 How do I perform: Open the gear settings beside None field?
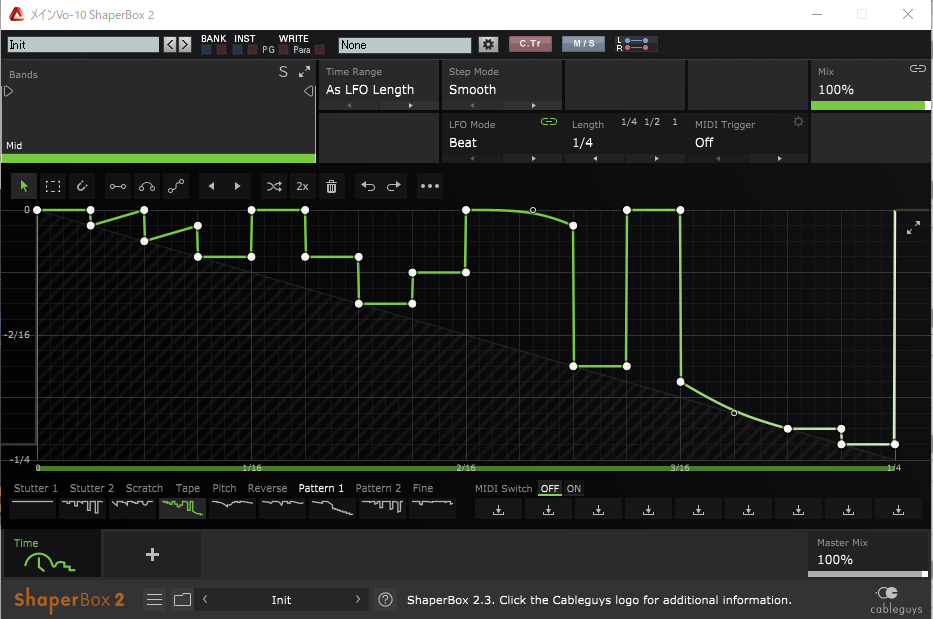coord(489,44)
